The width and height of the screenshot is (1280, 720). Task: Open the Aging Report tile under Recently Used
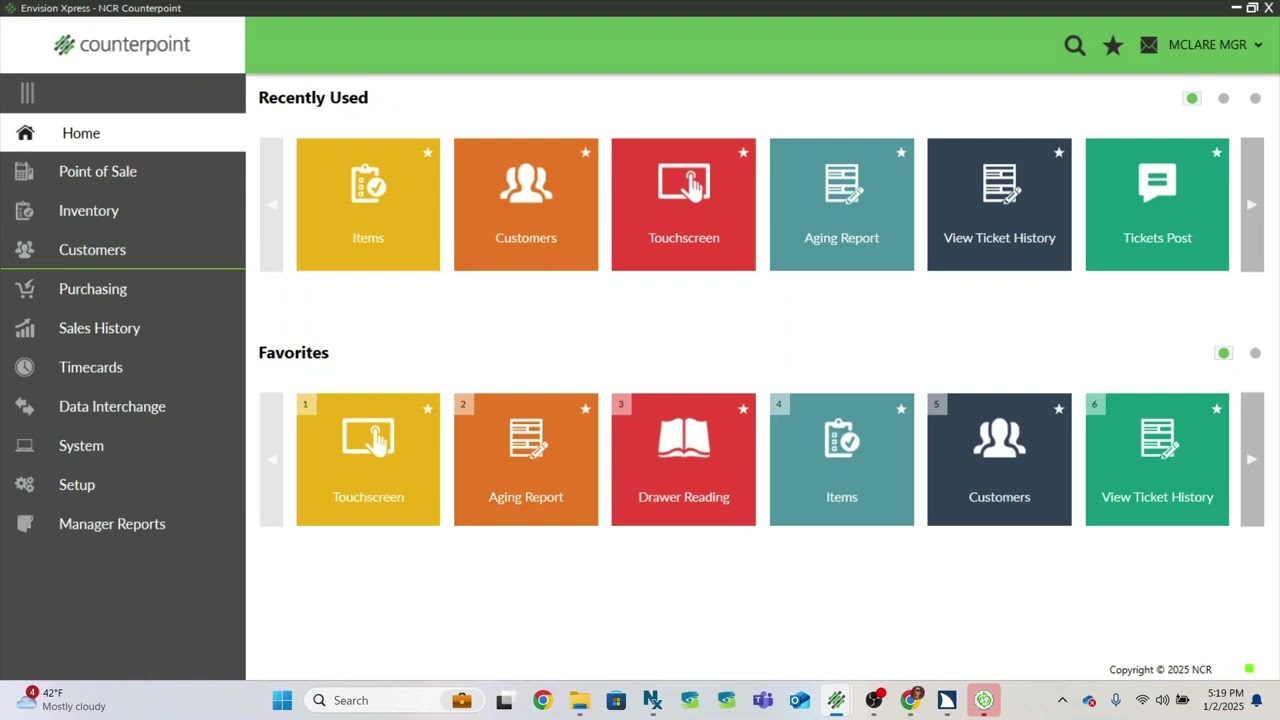842,204
